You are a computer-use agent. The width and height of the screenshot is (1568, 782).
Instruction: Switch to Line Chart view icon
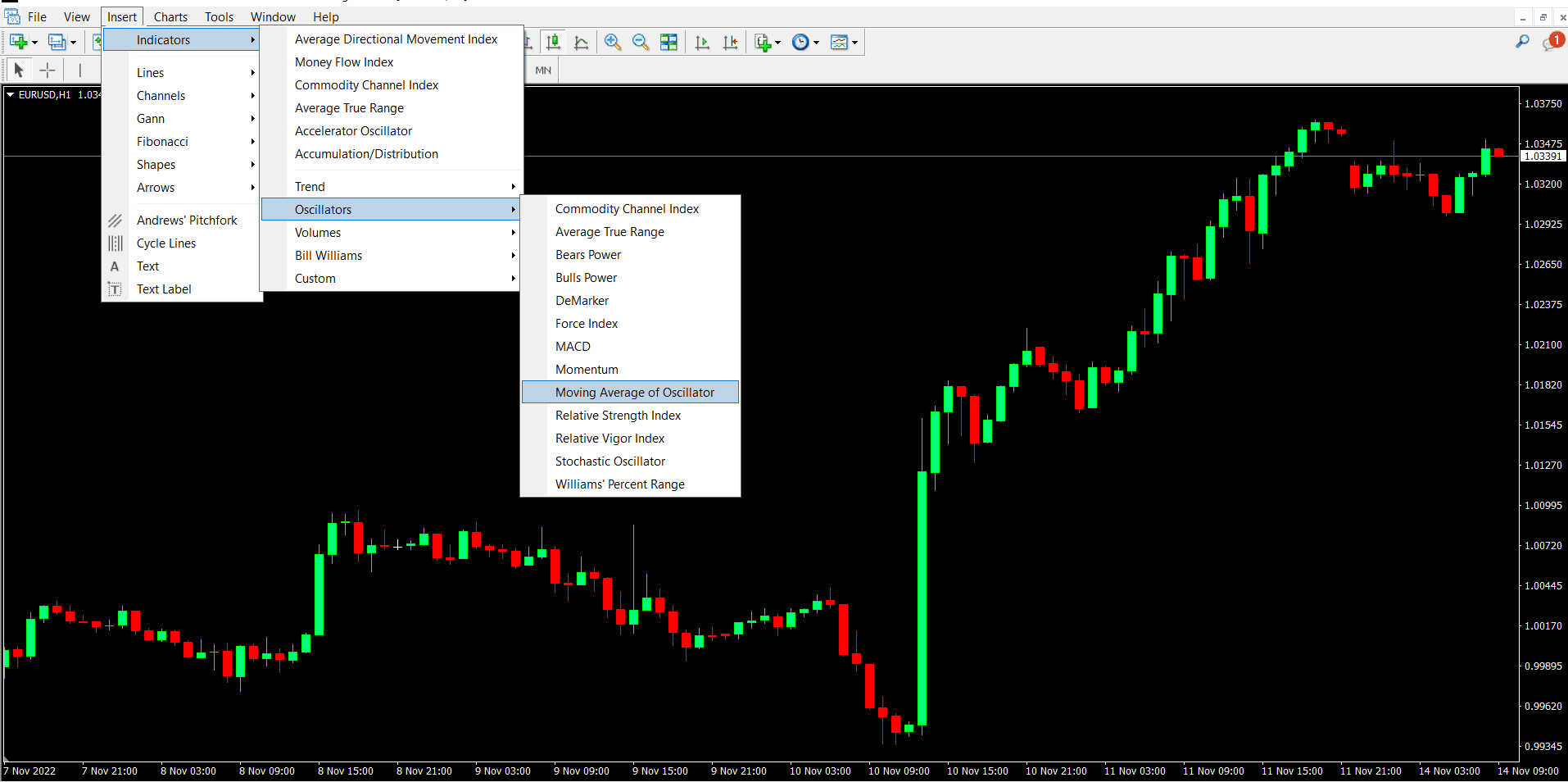582,42
